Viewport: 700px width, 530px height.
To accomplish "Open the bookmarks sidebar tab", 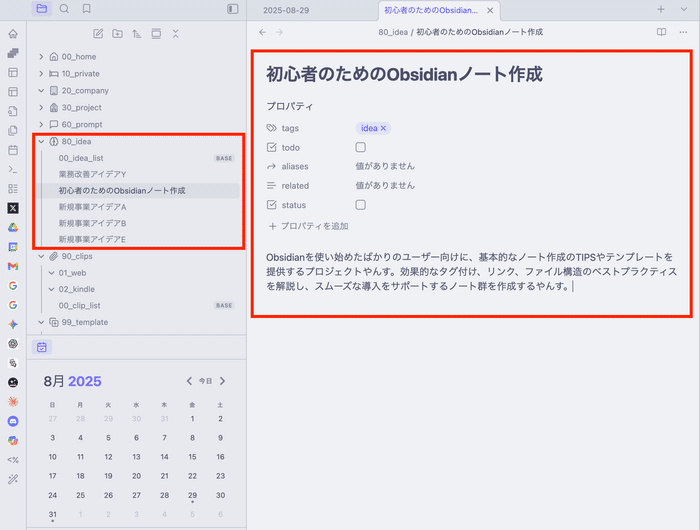I will (x=87, y=9).
